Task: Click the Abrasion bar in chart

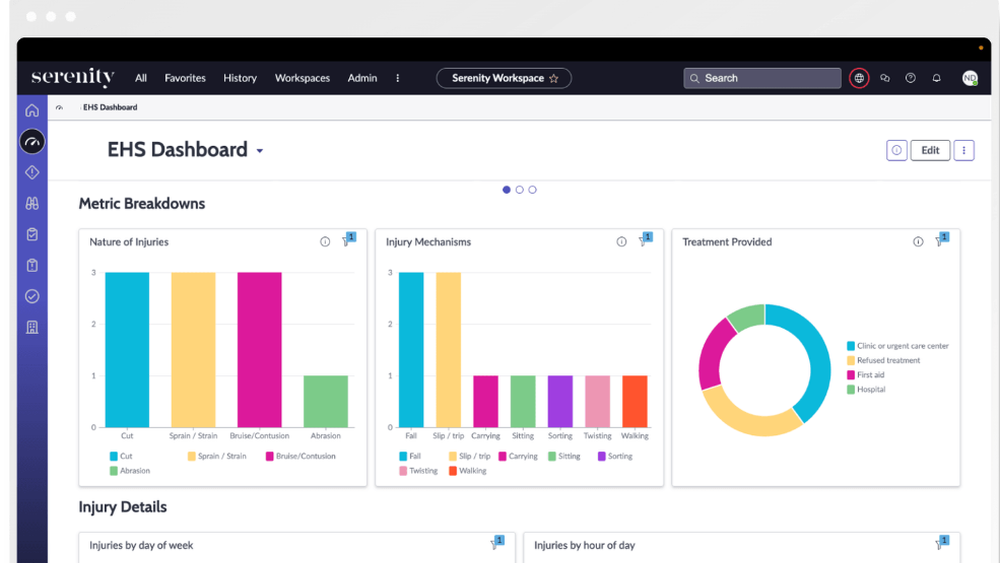Action: coord(325,402)
